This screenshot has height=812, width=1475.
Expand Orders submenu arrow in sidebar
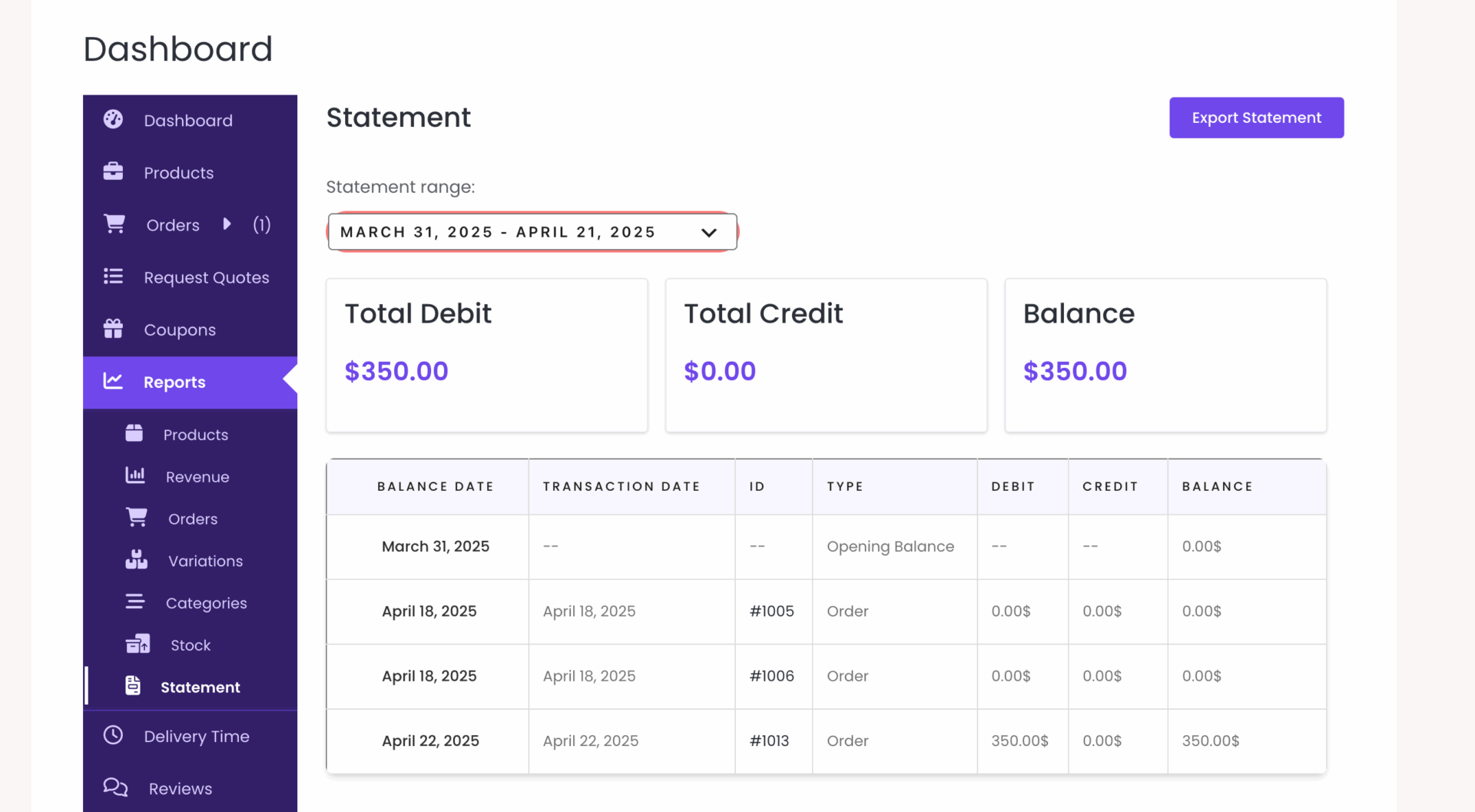click(x=227, y=224)
